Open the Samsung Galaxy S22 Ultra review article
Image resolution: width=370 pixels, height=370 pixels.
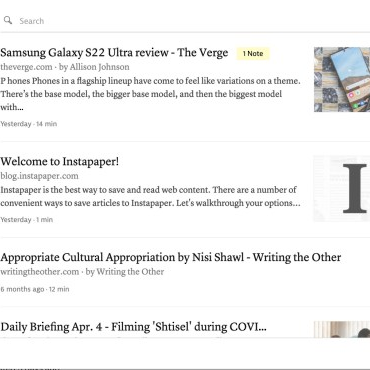click(x=114, y=53)
